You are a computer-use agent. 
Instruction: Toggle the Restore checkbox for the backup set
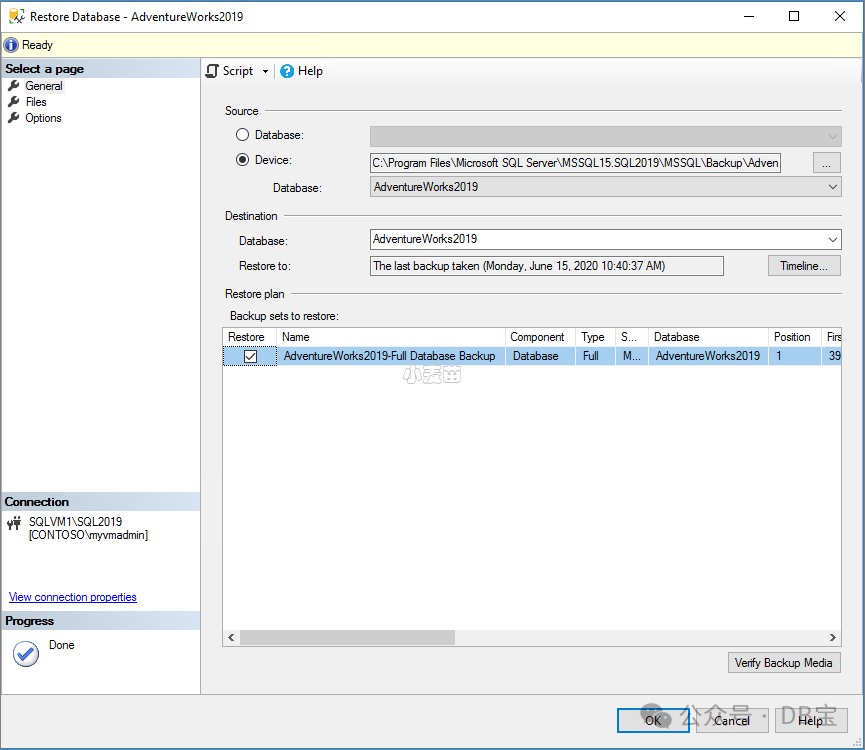coord(250,356)
